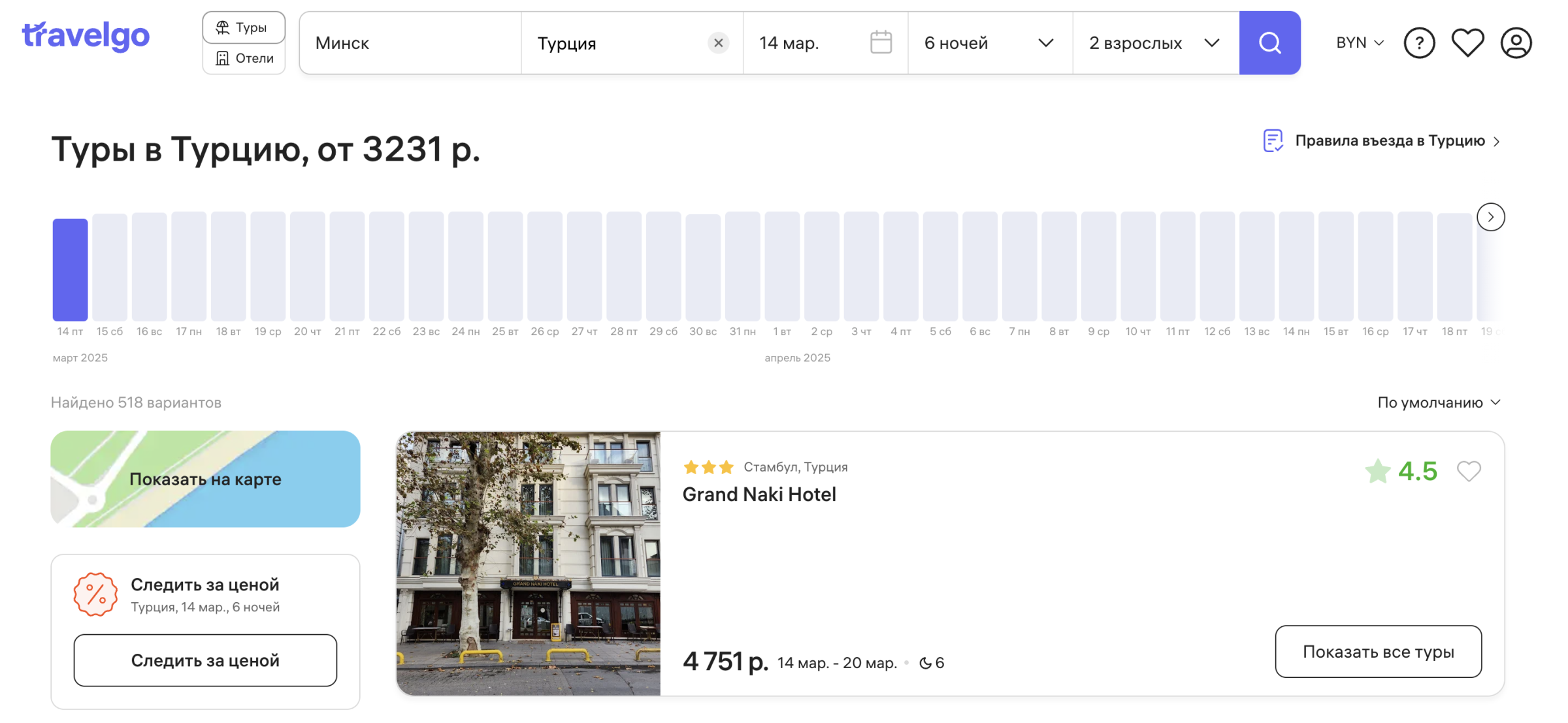Open the calendar icon date picker
This screenshot has height=723, width=1568.
881,43
